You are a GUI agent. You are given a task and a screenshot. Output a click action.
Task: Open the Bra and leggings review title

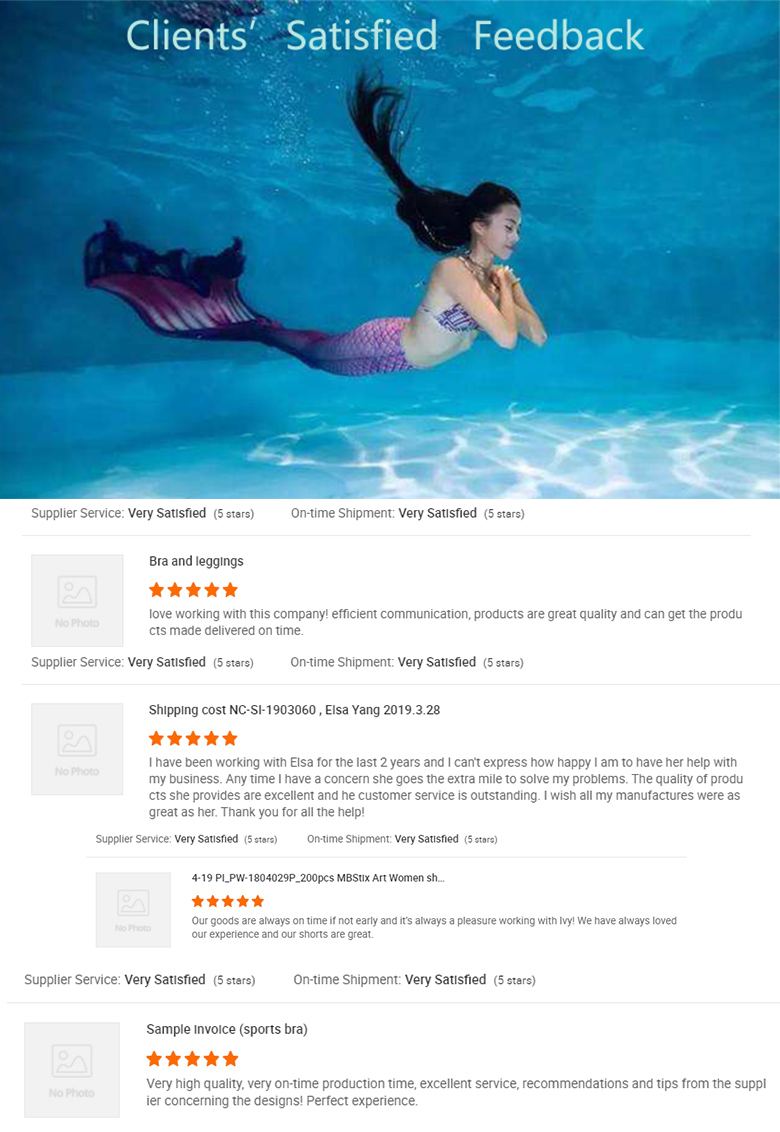tap(196, 562)
